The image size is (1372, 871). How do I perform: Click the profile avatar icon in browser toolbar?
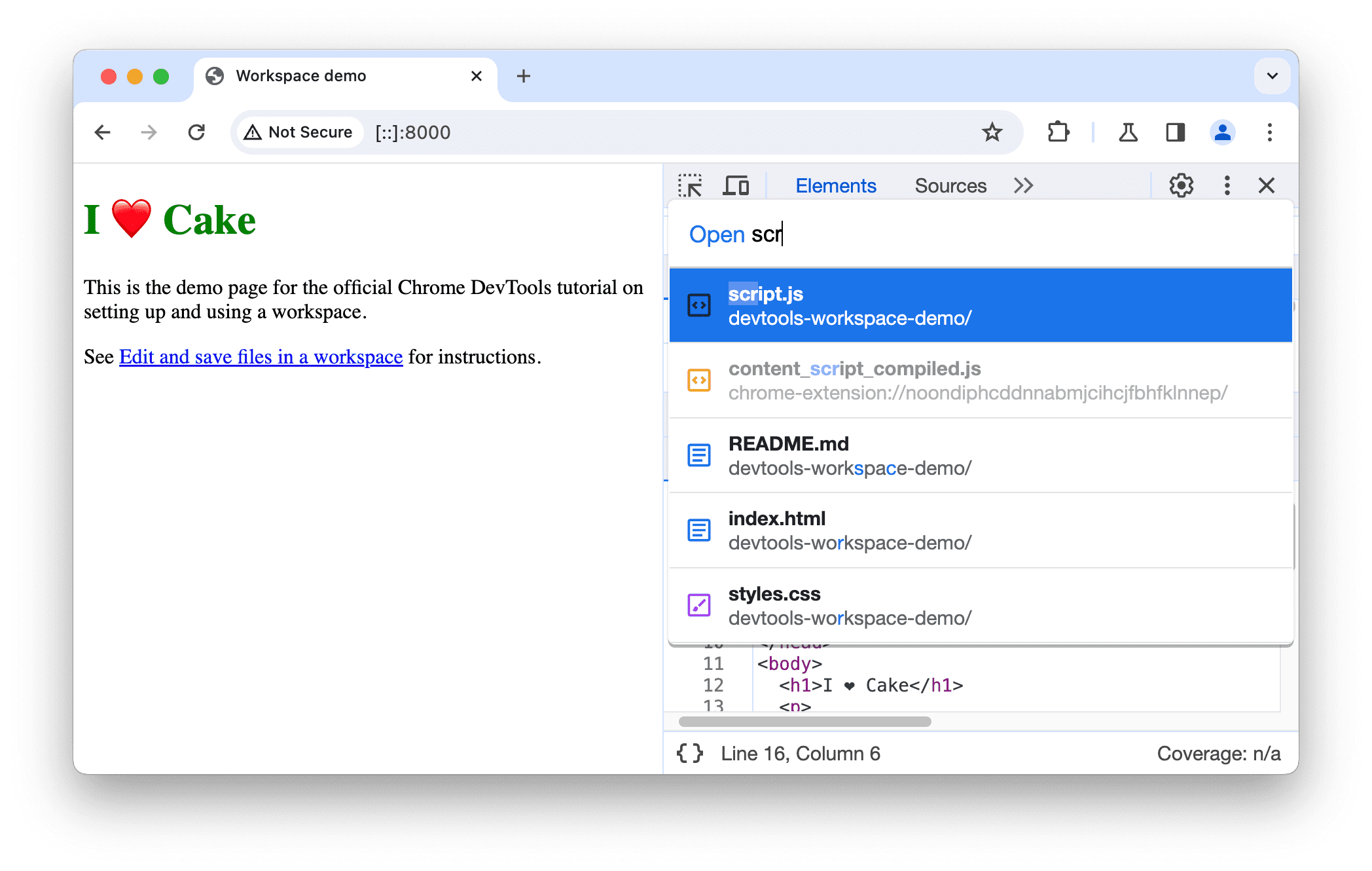tap(1223, 131)
